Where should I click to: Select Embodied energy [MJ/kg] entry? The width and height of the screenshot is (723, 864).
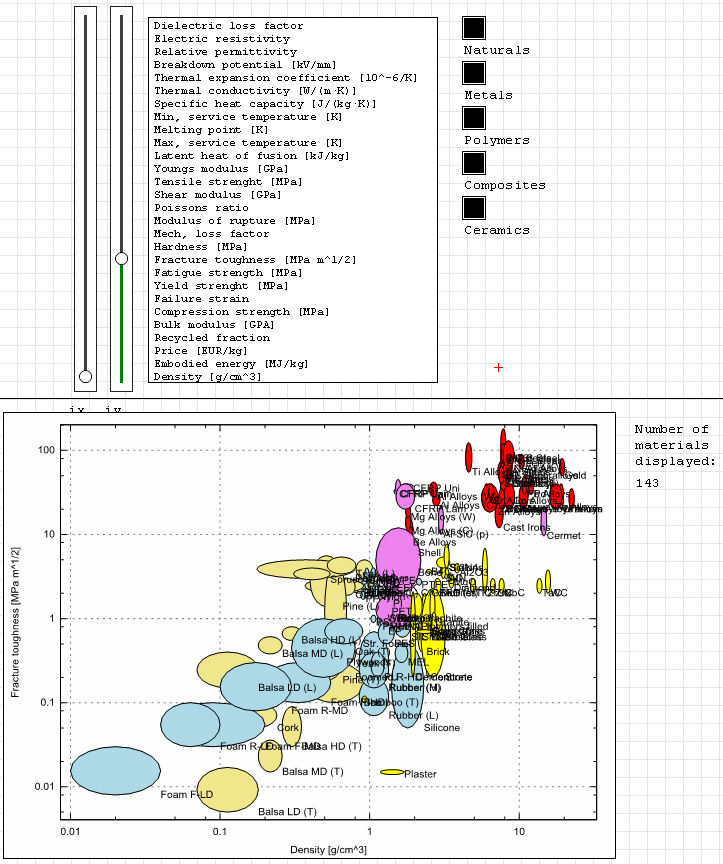coord(231,364)
